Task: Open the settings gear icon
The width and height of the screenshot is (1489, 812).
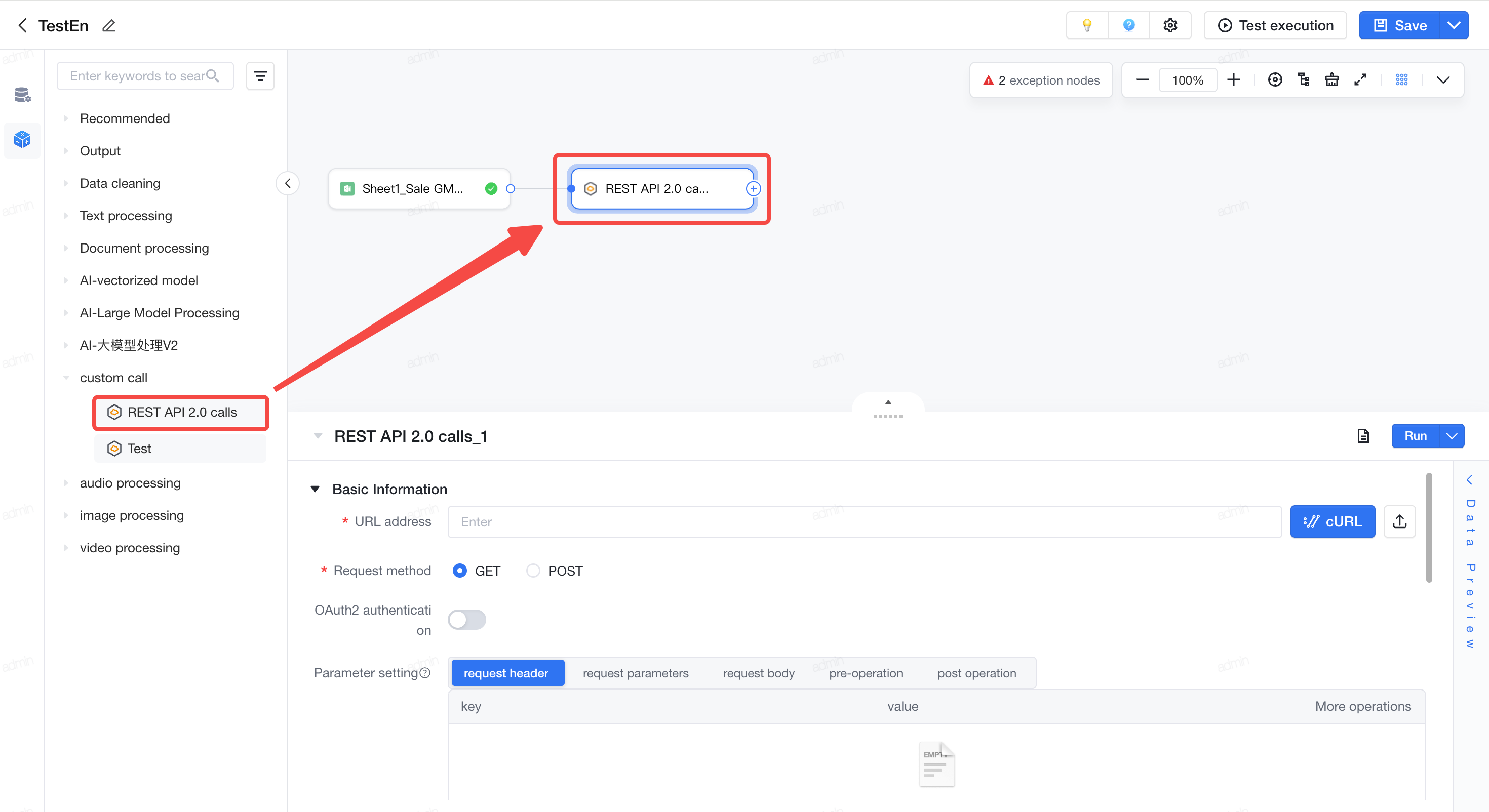Action: click(x=1170, y=25)
